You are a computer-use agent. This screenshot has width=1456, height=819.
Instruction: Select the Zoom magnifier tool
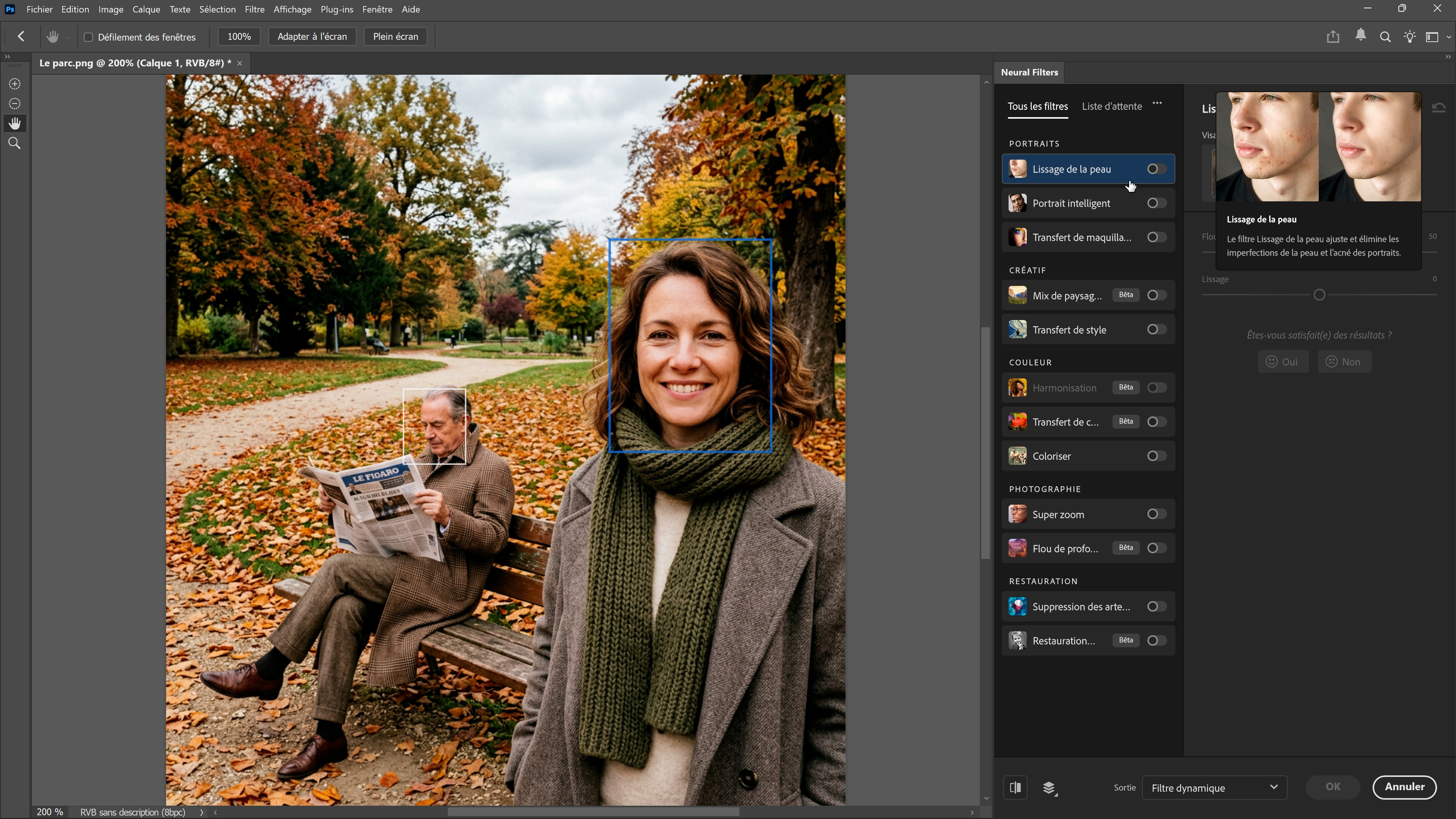pyautogui.click(x=15, y=144)
